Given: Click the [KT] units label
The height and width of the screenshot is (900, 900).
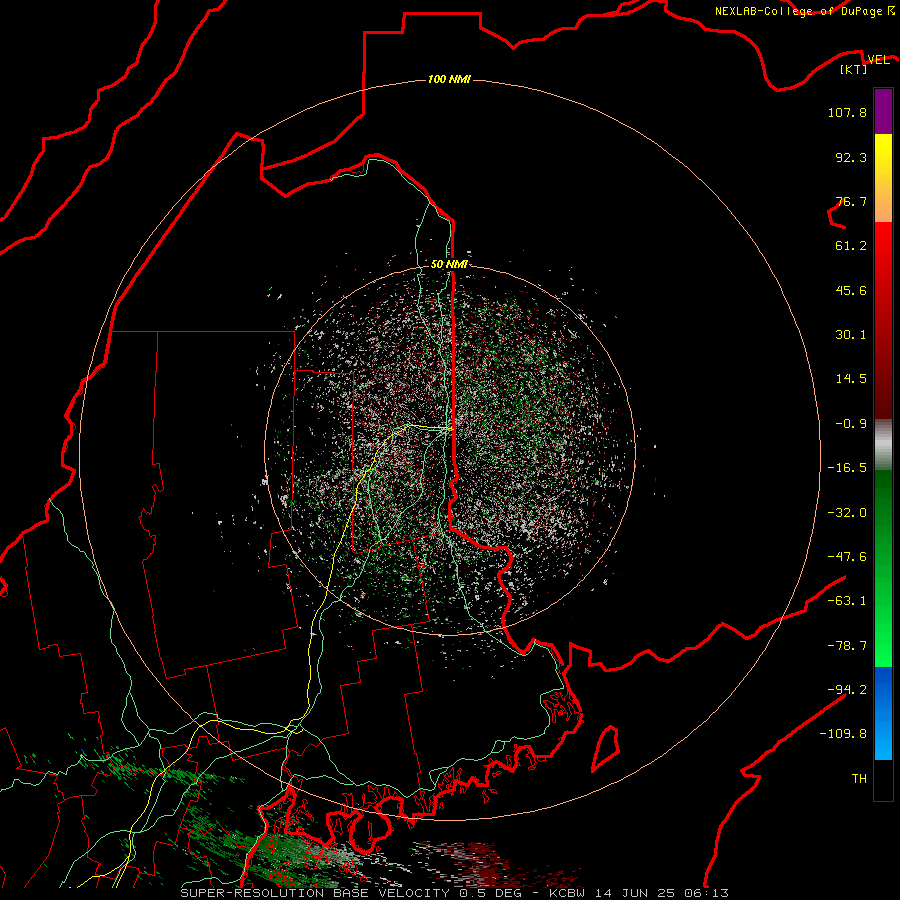Looking at the screenshot, I should point(854,69).
